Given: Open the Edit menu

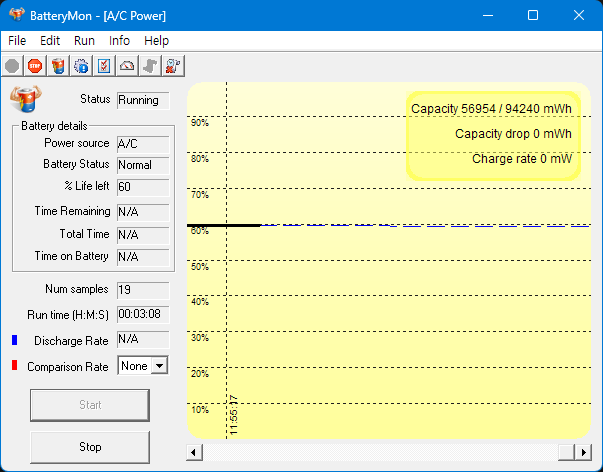Looking at the screenshot, I should tap(50, 40).
